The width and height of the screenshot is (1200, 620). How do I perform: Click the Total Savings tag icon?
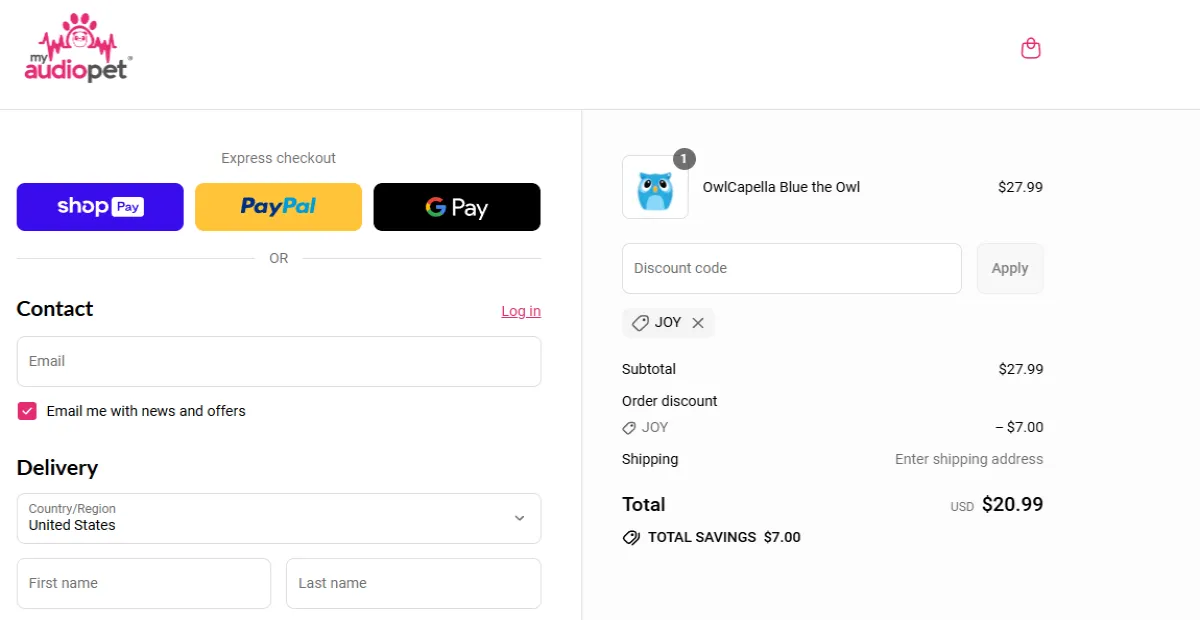tap(631, 537)
